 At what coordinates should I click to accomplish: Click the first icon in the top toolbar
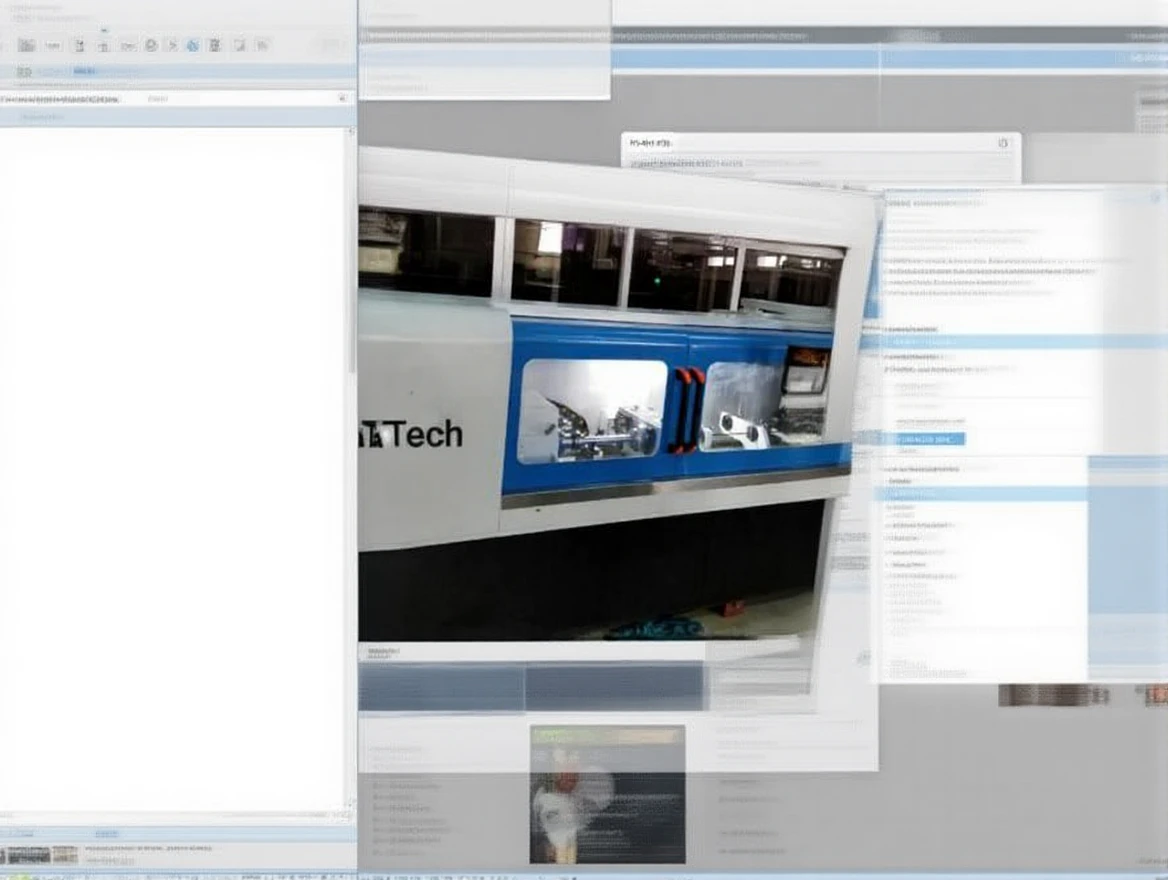pos(27,45)
